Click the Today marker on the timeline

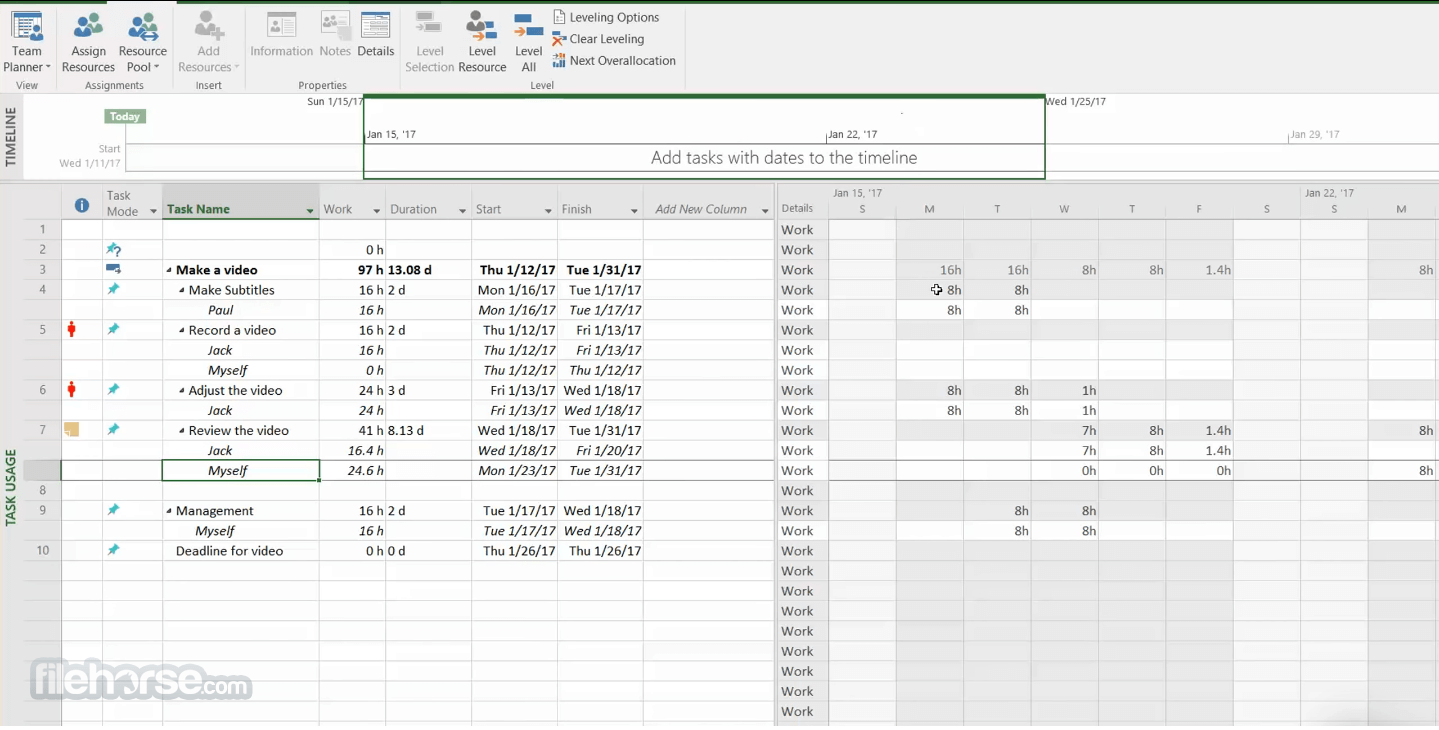pyautogui.click(x=125, y=116)
